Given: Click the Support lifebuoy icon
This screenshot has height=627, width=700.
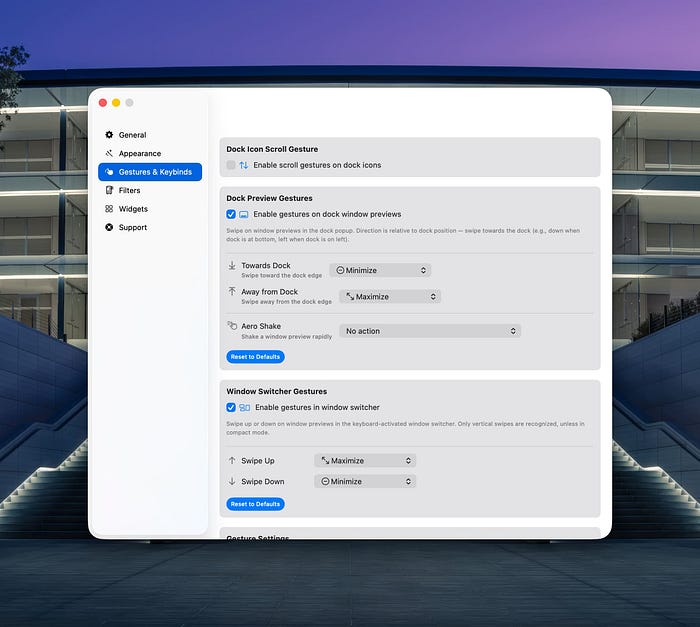Looking at the screenshot, I should tap(109, 227).
